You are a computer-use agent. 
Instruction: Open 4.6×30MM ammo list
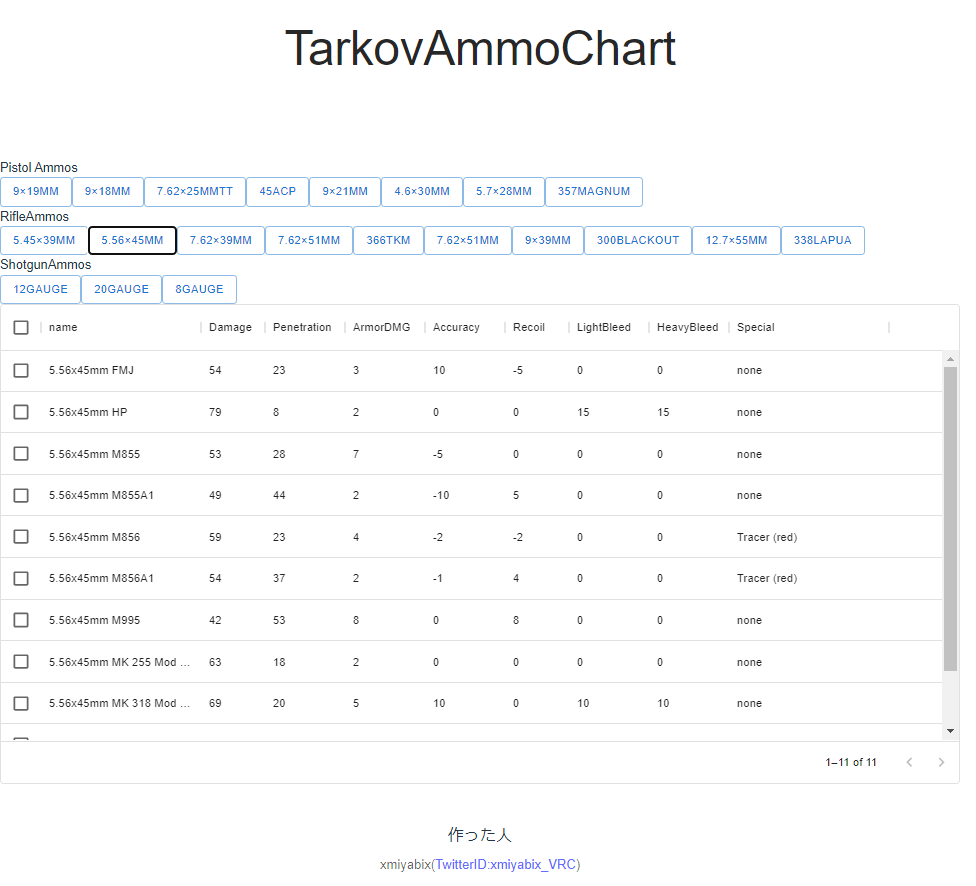point(422,192)
